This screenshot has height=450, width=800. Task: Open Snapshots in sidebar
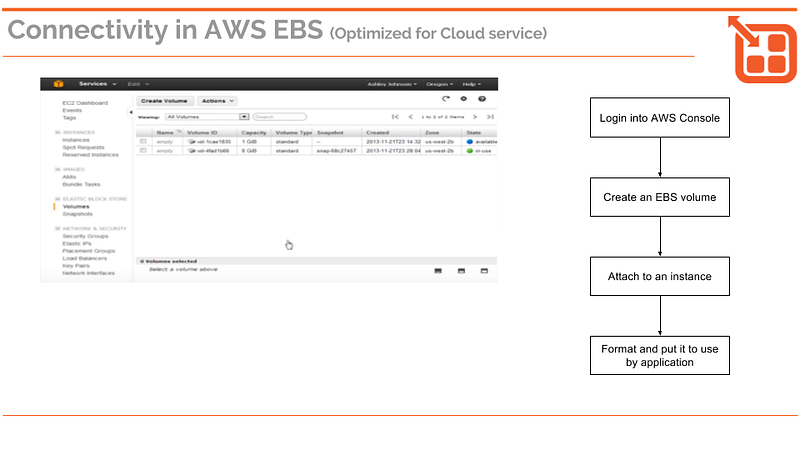[78, 214]
